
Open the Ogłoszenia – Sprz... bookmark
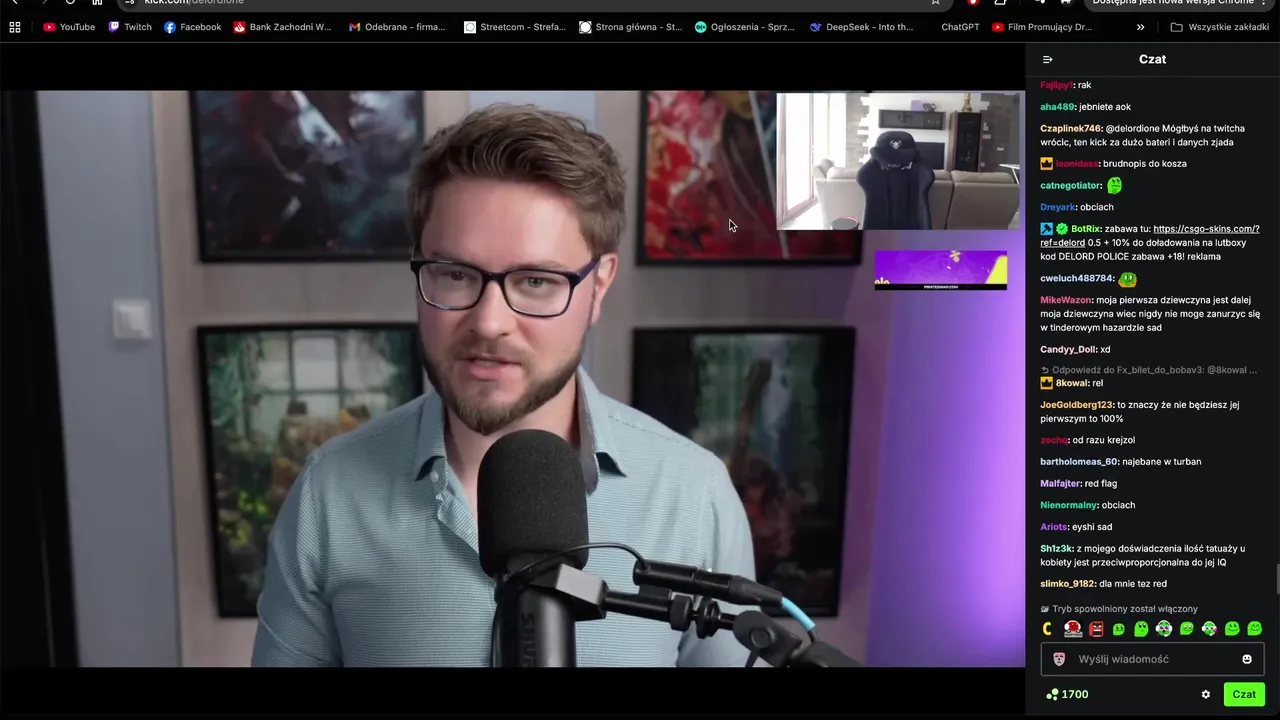pyautogui.click(x=744, y=27)
